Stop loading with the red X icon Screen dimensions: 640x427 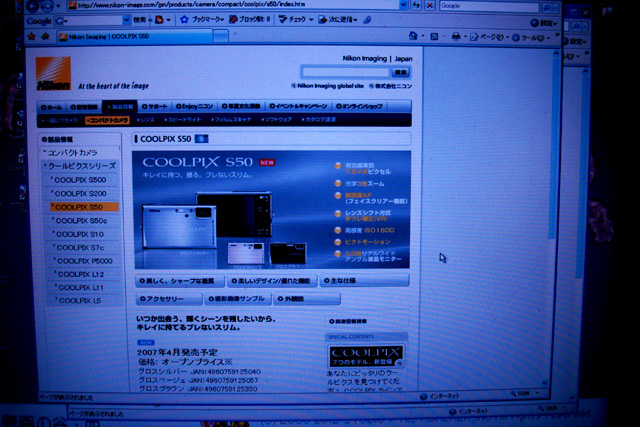[430, 5]
